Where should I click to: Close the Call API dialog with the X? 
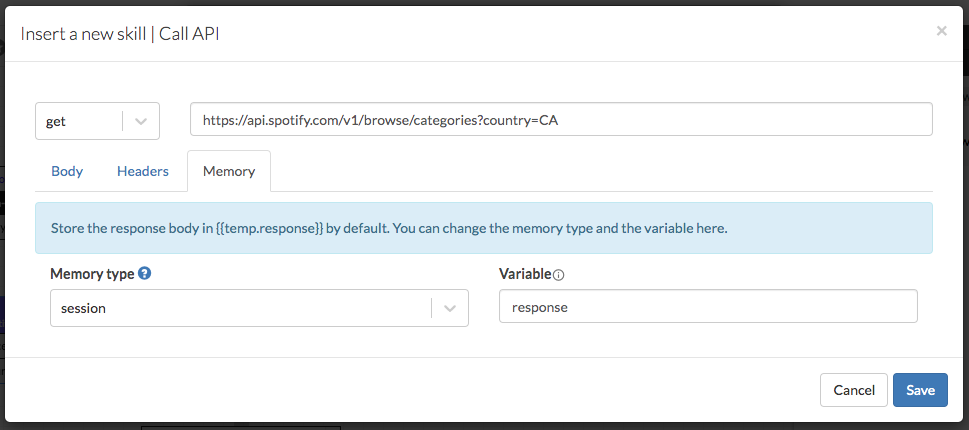click(941, 31)
